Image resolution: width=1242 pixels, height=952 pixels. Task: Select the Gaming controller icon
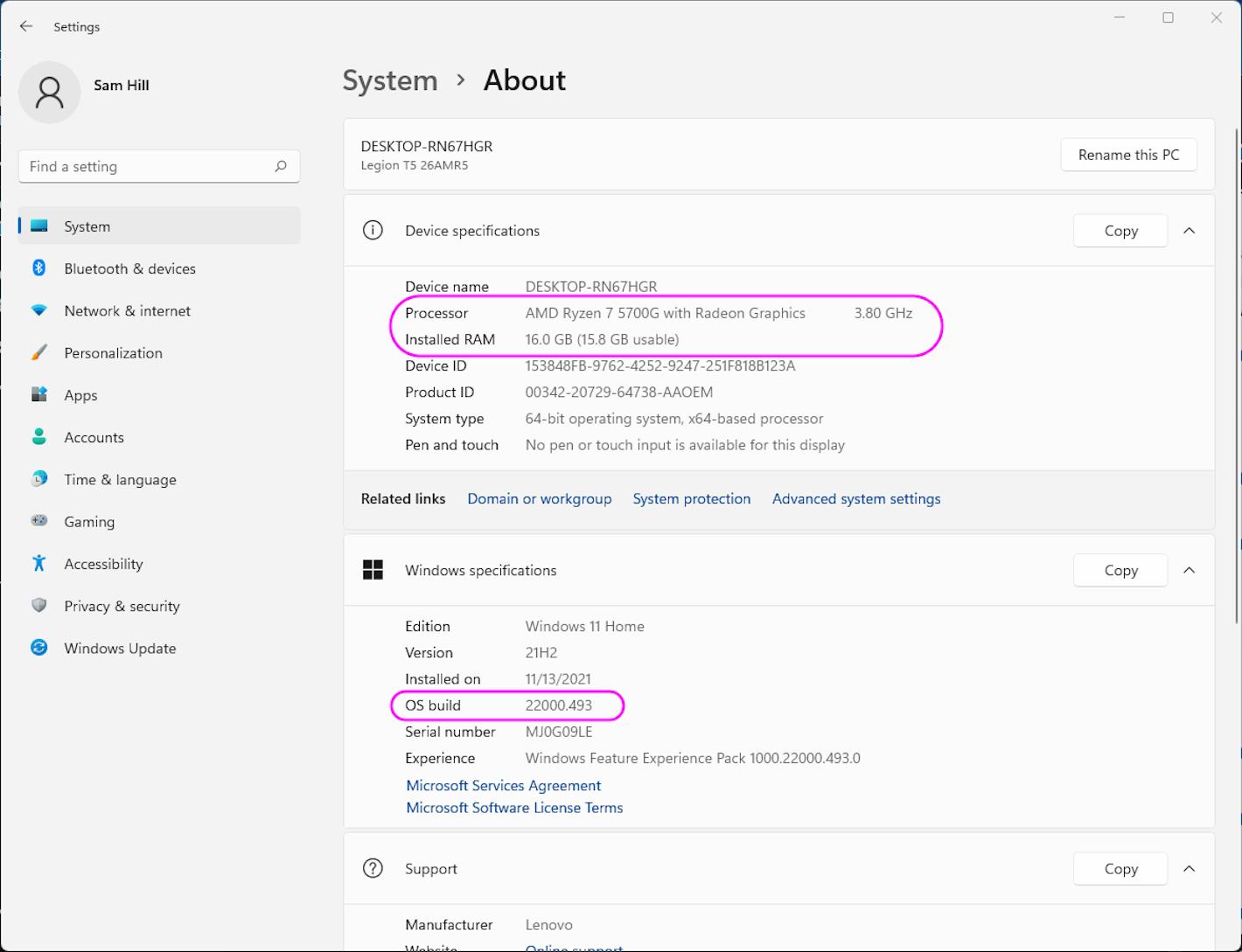[x=39, y=521]
